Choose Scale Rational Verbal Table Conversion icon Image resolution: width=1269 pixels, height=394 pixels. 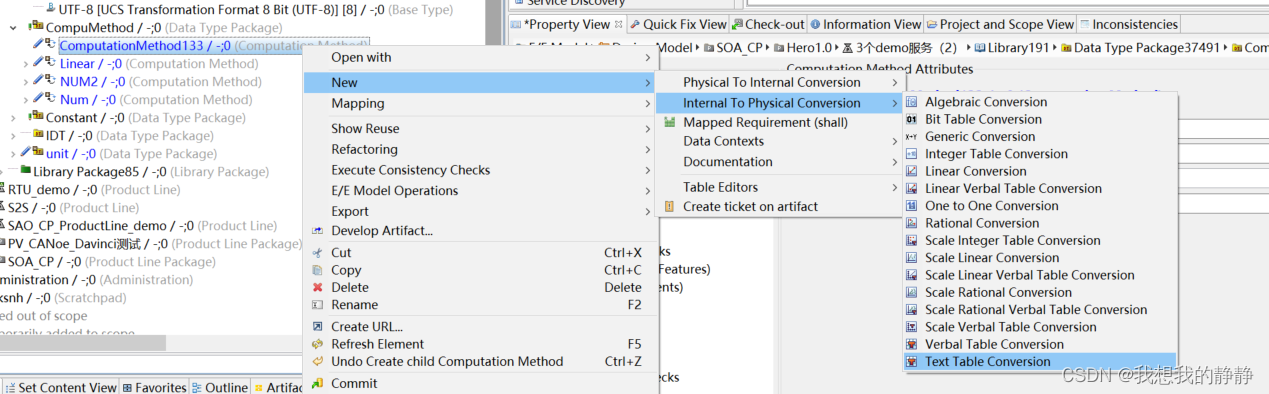(911, 310)
